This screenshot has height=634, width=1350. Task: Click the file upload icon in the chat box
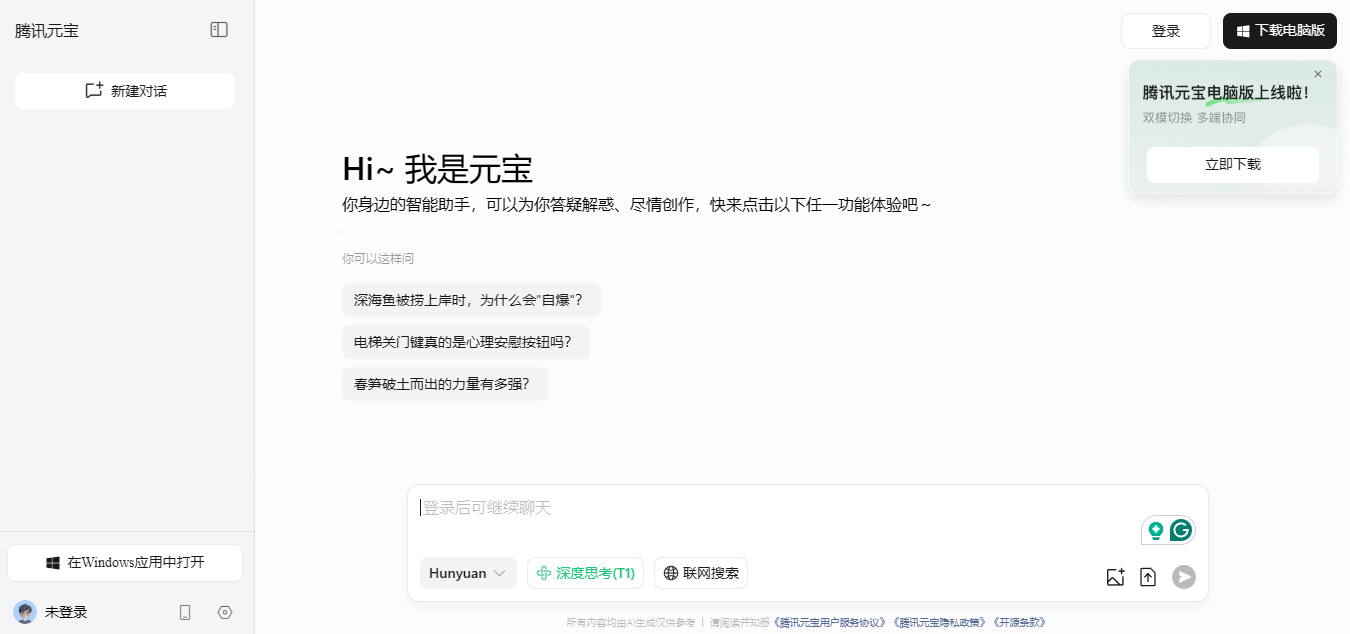1148,577
